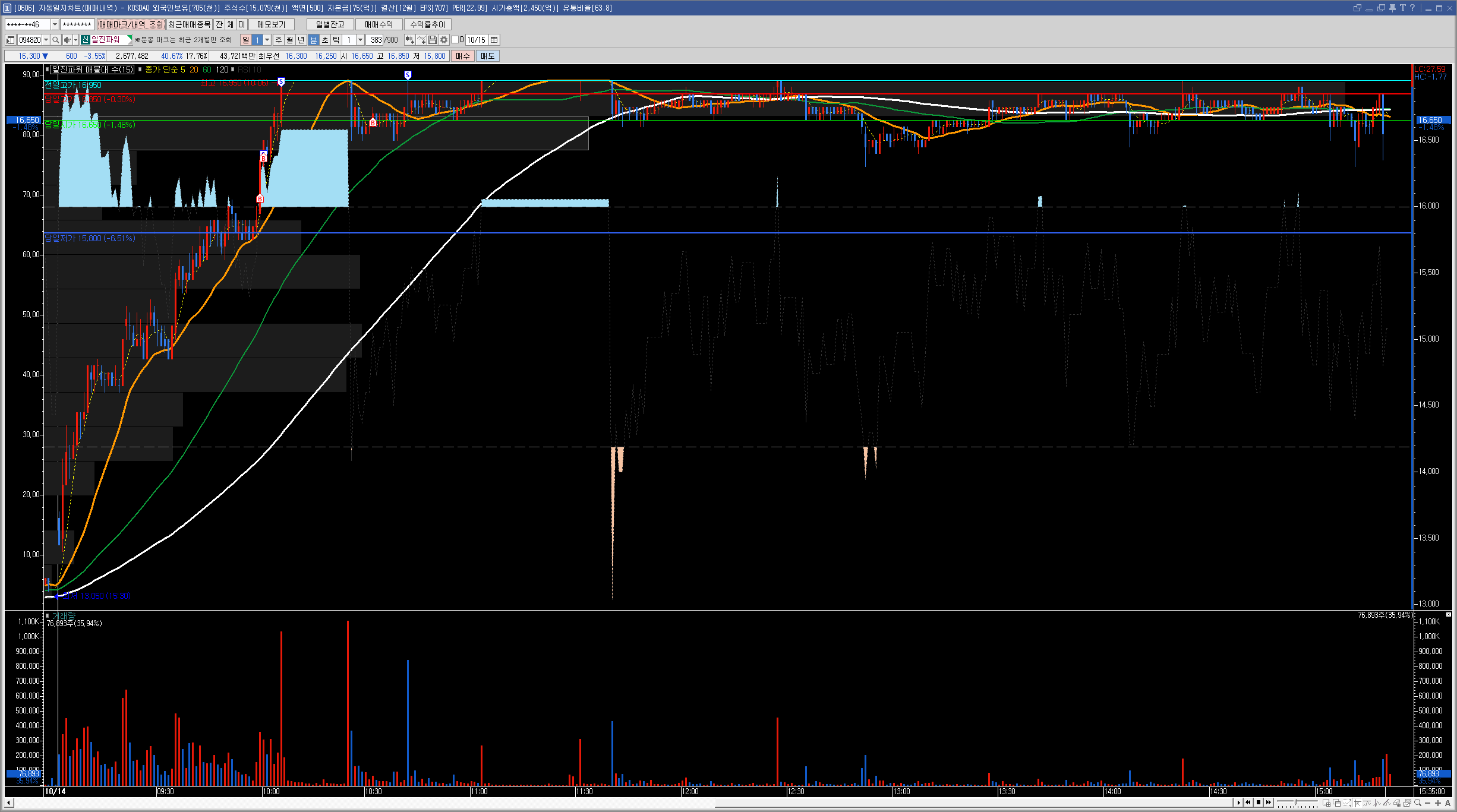Viewport: 1457px width, 812px height.
Task: Toggle the checkbox before the date field
Action: point(455,40)
